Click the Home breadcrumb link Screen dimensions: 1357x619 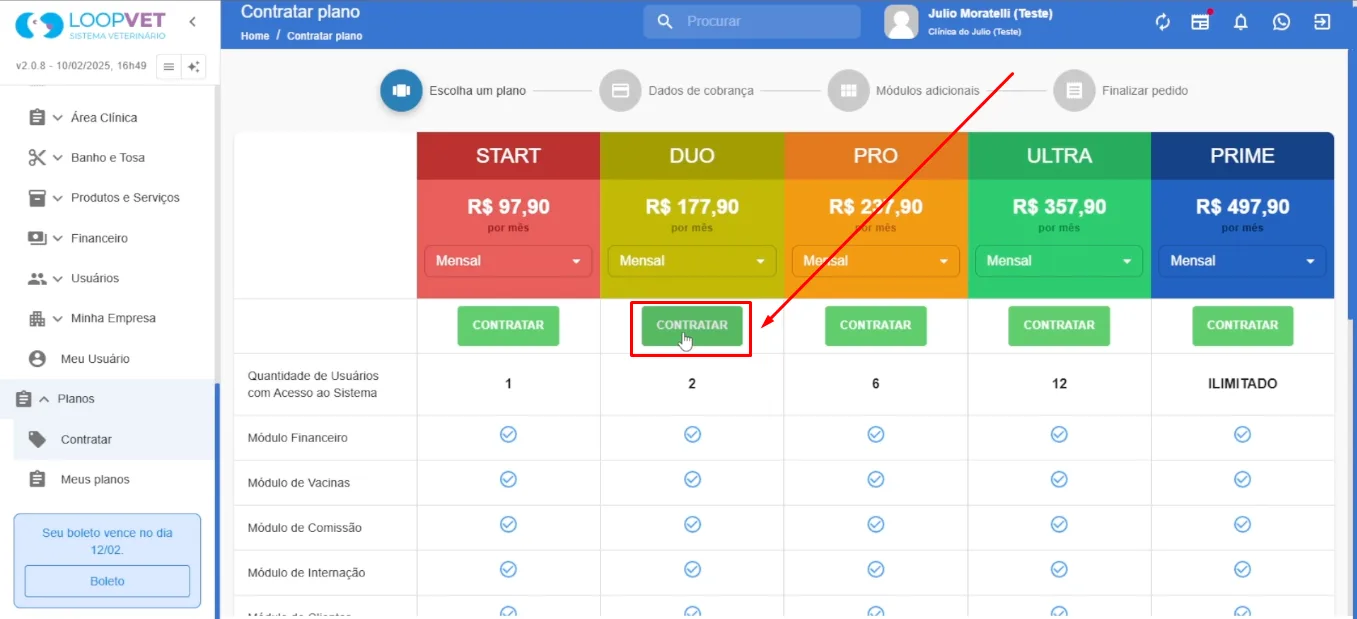pyautogui.click(x=255, y=36)
